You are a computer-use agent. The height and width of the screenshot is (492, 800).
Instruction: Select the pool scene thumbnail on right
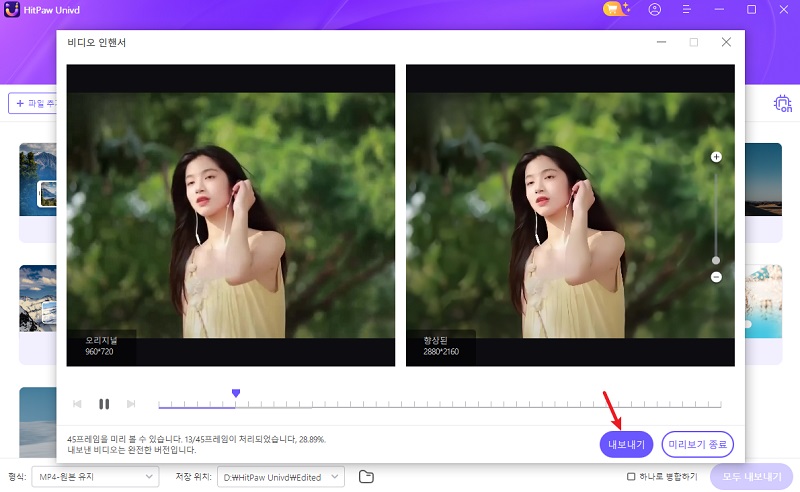tap(763, 301)
